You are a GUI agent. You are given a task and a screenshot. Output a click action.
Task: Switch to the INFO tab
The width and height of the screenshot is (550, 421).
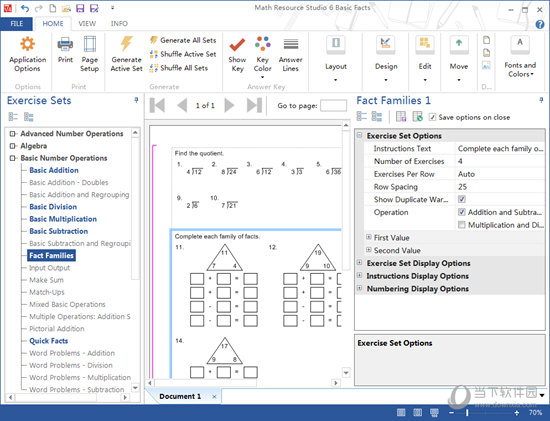pos(119,24)
